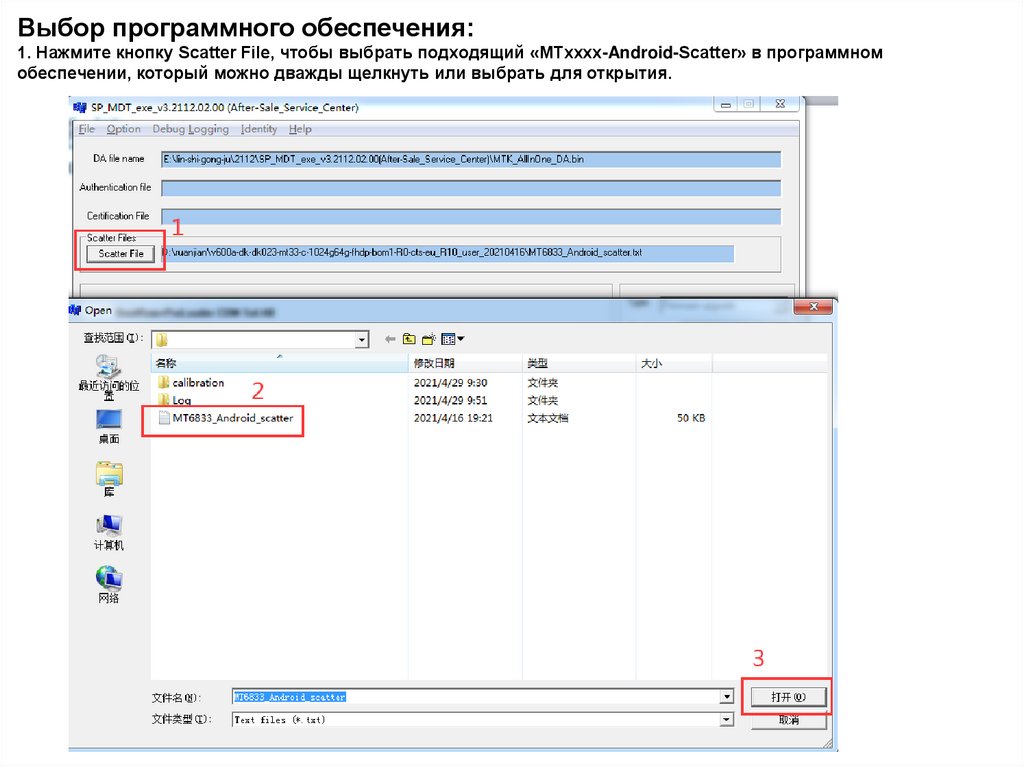The image size is (1024, 767).
Task: Click the Text files type combo box
Action: [x=483, y=720]
